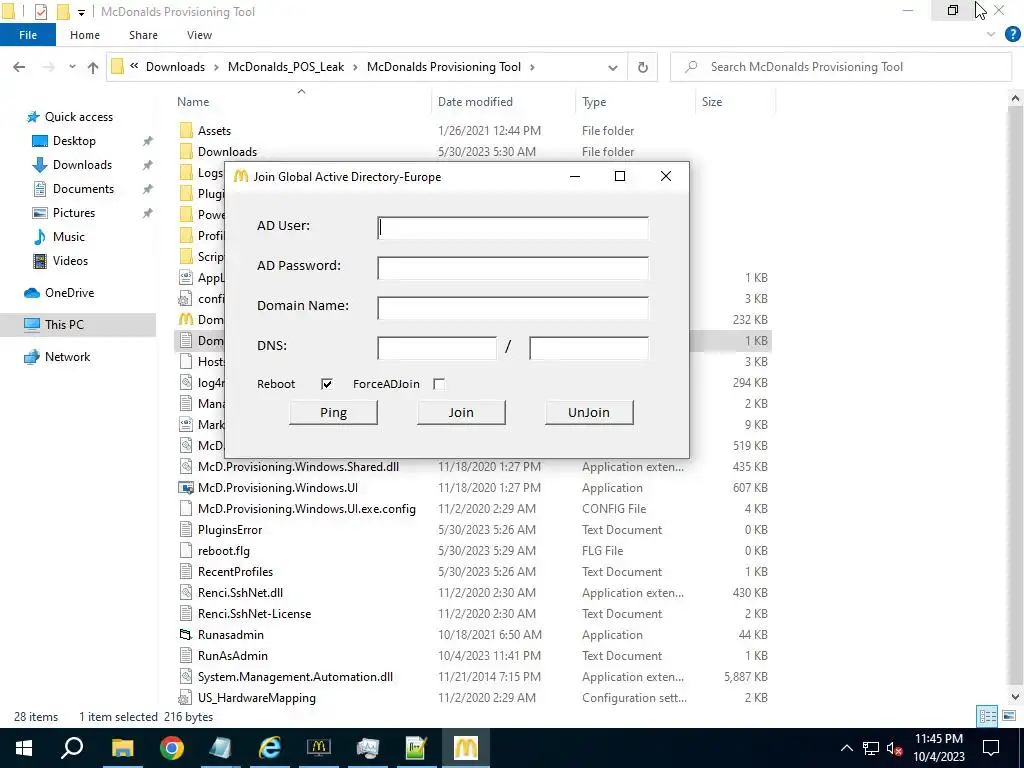Viewport: 1024px width, 768px height.
Task: Select the Runasadmin application icon
Action: (x=186, y=635)
